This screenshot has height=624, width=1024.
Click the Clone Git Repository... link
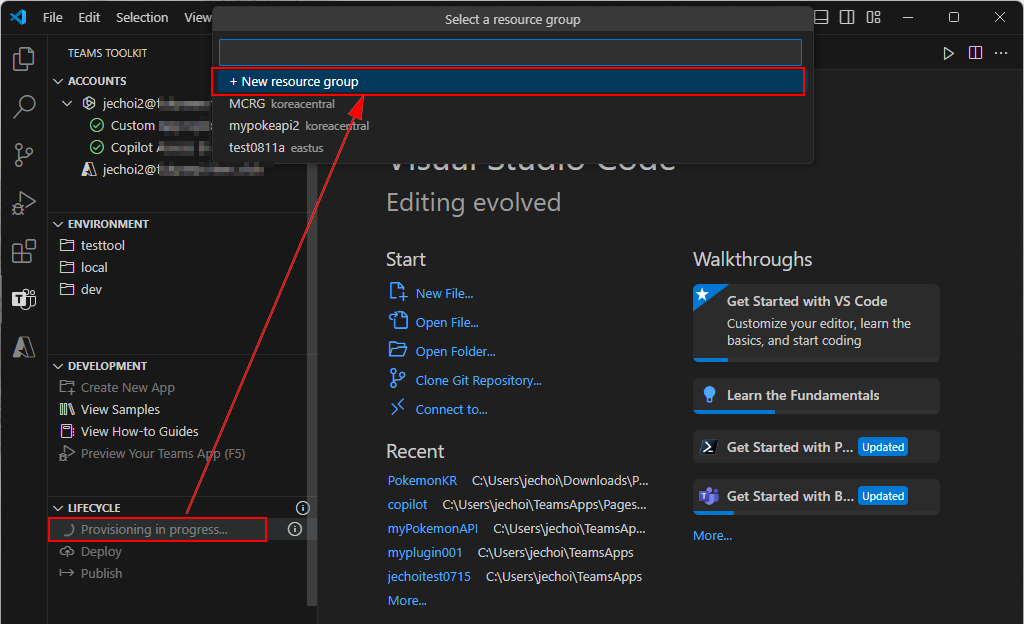[478, 381]
